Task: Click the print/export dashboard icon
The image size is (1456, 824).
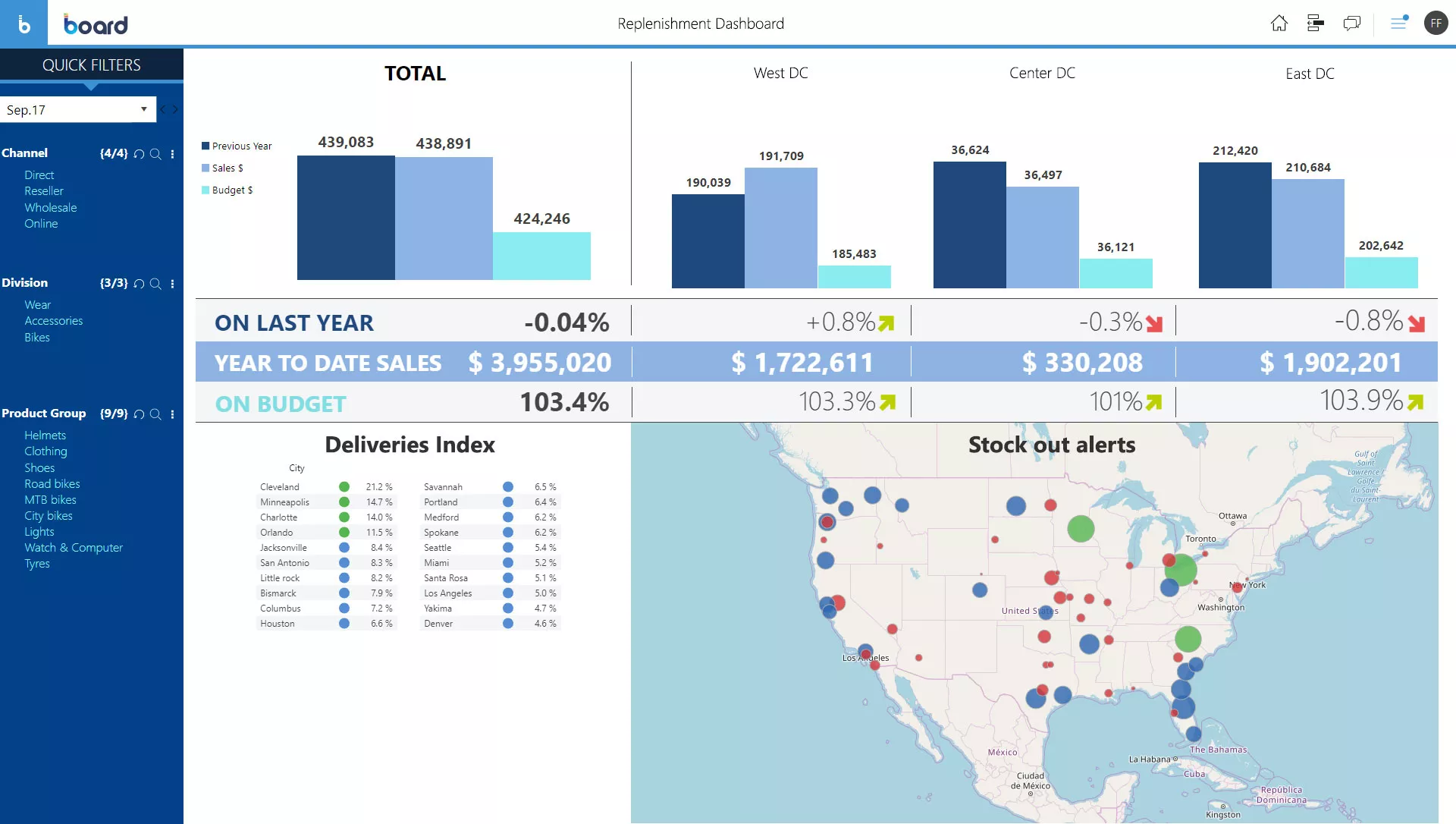Action: (x=1316, y=22)
